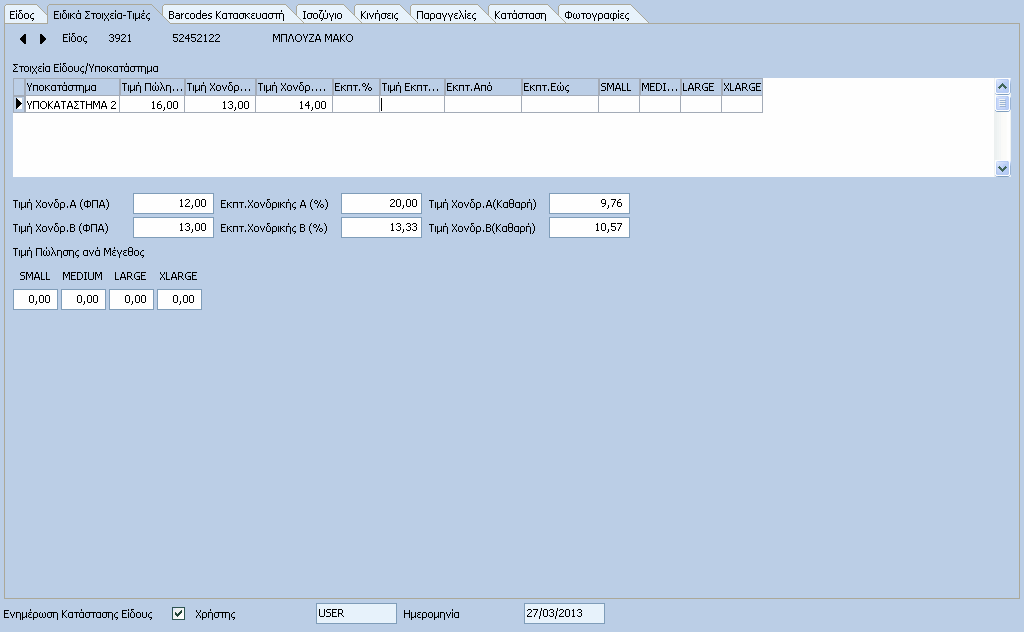Open the Είδος tab

point(22,14)
